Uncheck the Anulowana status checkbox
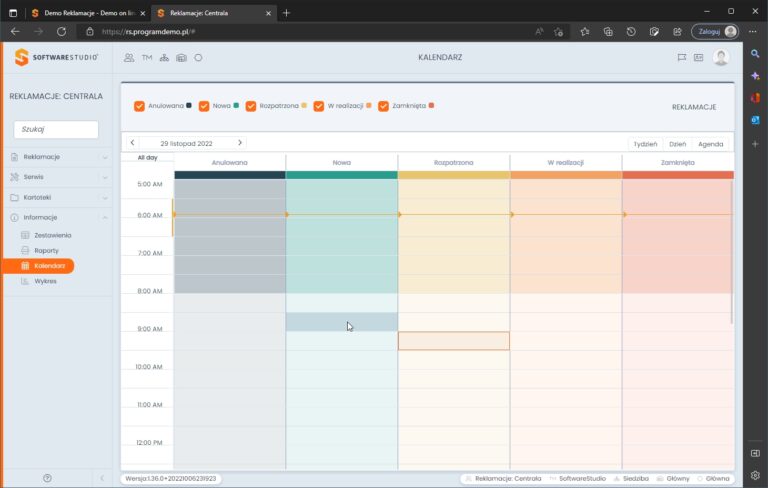 (139, 106)
